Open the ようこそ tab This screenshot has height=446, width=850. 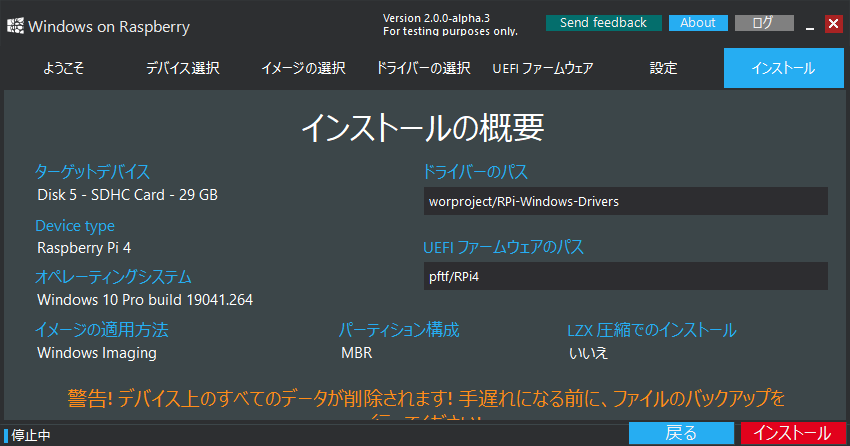click(x=63, y=68)
